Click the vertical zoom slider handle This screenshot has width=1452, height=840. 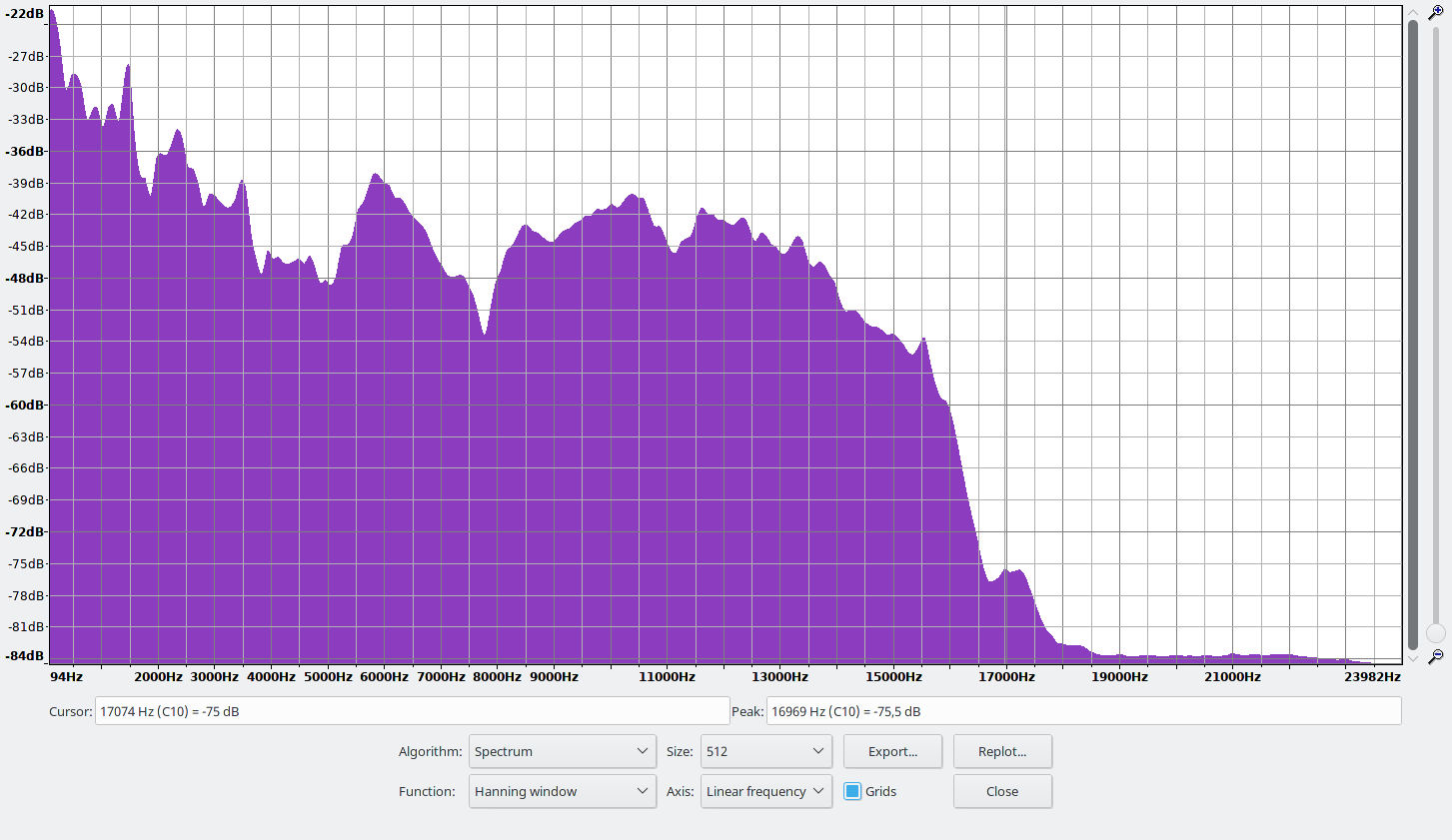click(1436, 633)
